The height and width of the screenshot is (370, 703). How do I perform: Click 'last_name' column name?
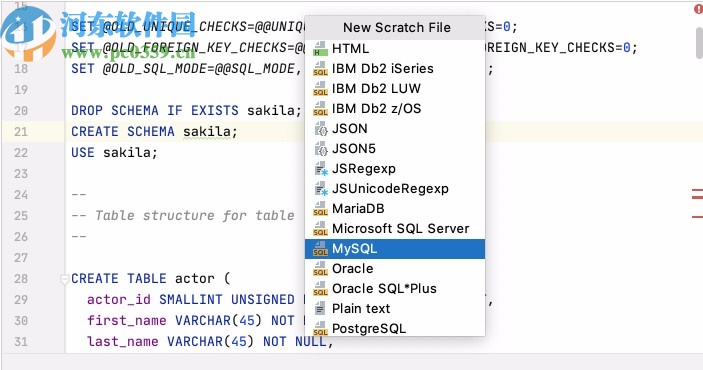point(123,342)
